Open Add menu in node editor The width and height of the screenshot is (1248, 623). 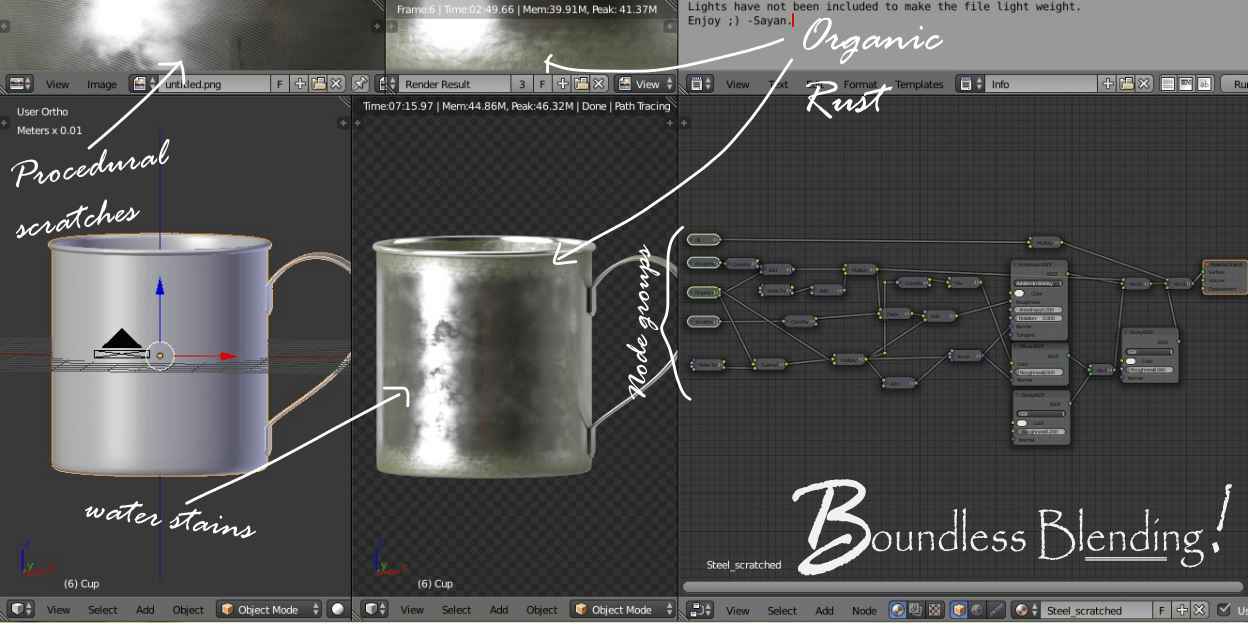[x=824, y=609]
